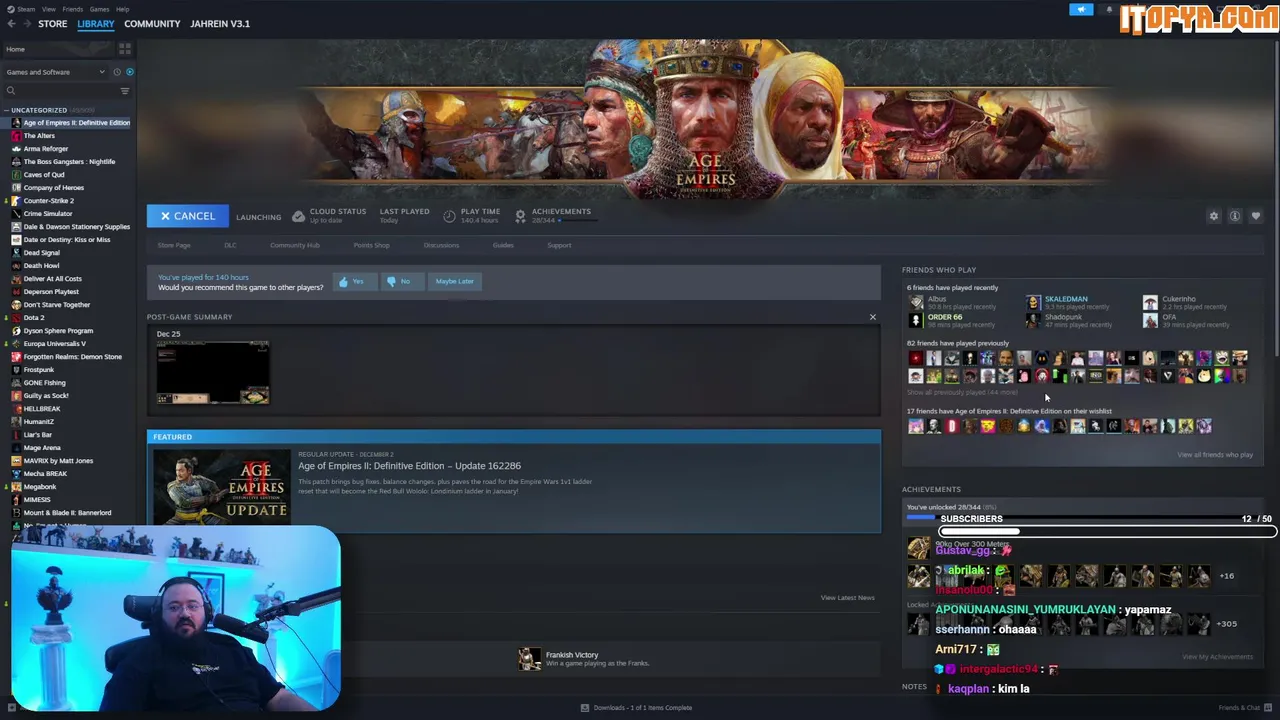
Task: Open the Help menu
Action: (122, 9)
